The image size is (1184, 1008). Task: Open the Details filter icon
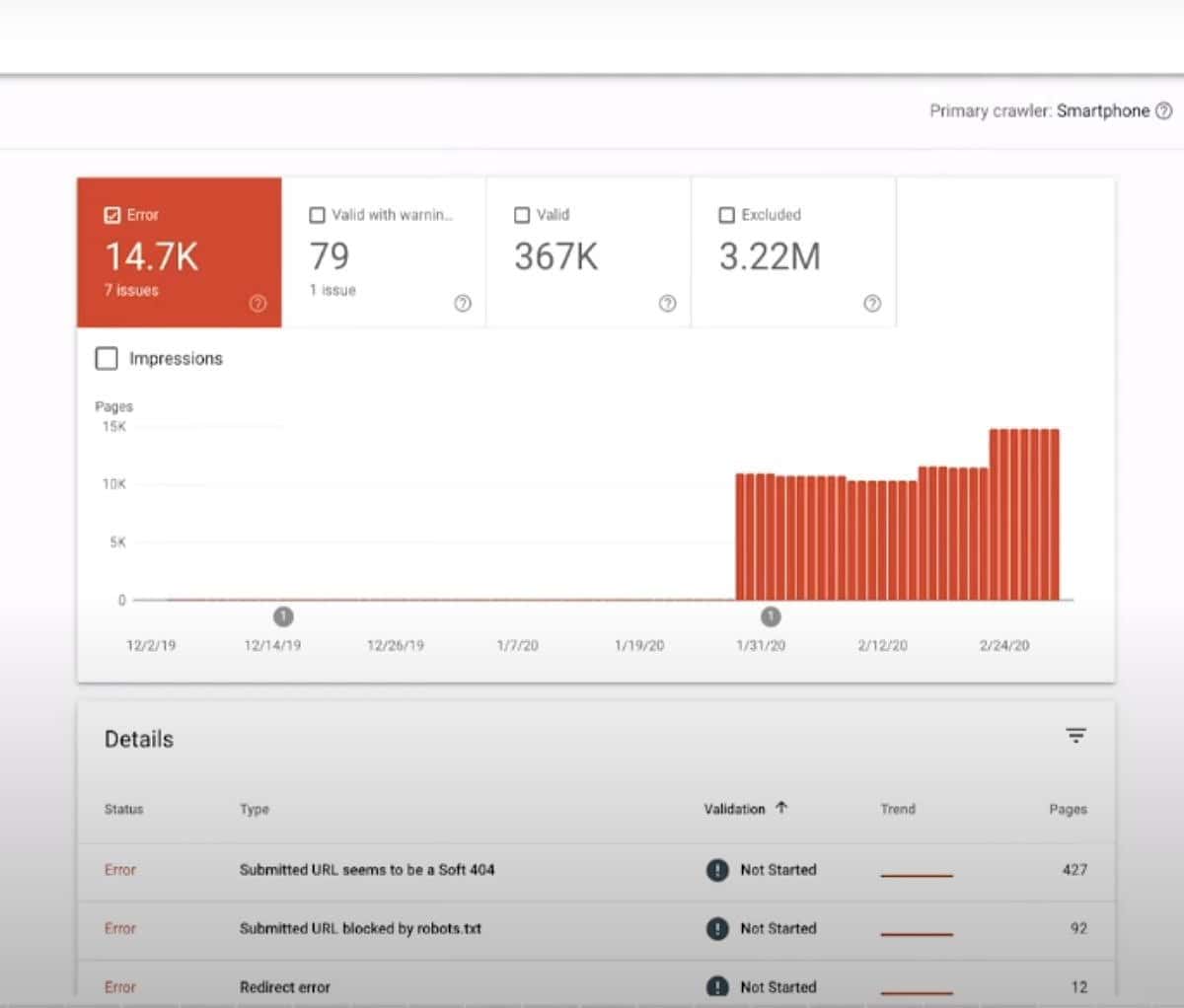tap(1075, 736)
